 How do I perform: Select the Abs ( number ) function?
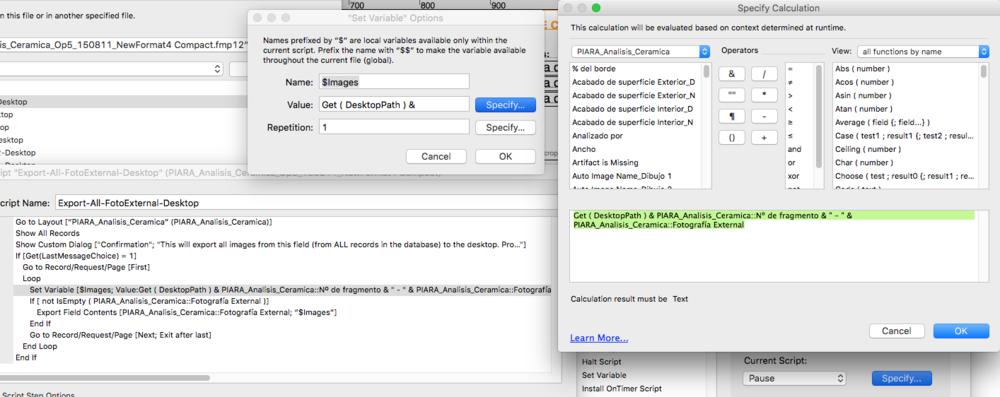click(862, 68)
